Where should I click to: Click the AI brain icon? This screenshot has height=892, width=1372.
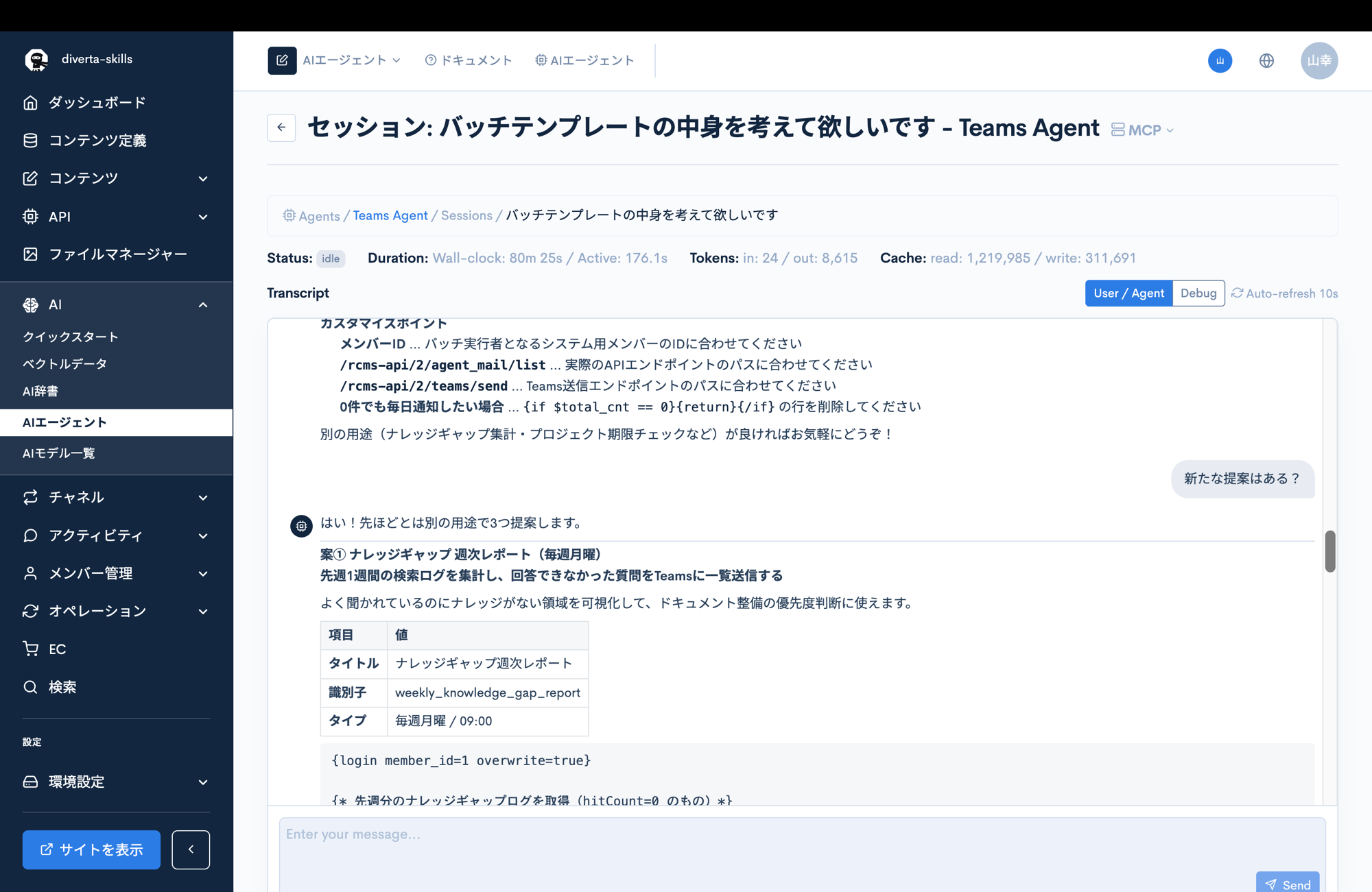(30, 304)
